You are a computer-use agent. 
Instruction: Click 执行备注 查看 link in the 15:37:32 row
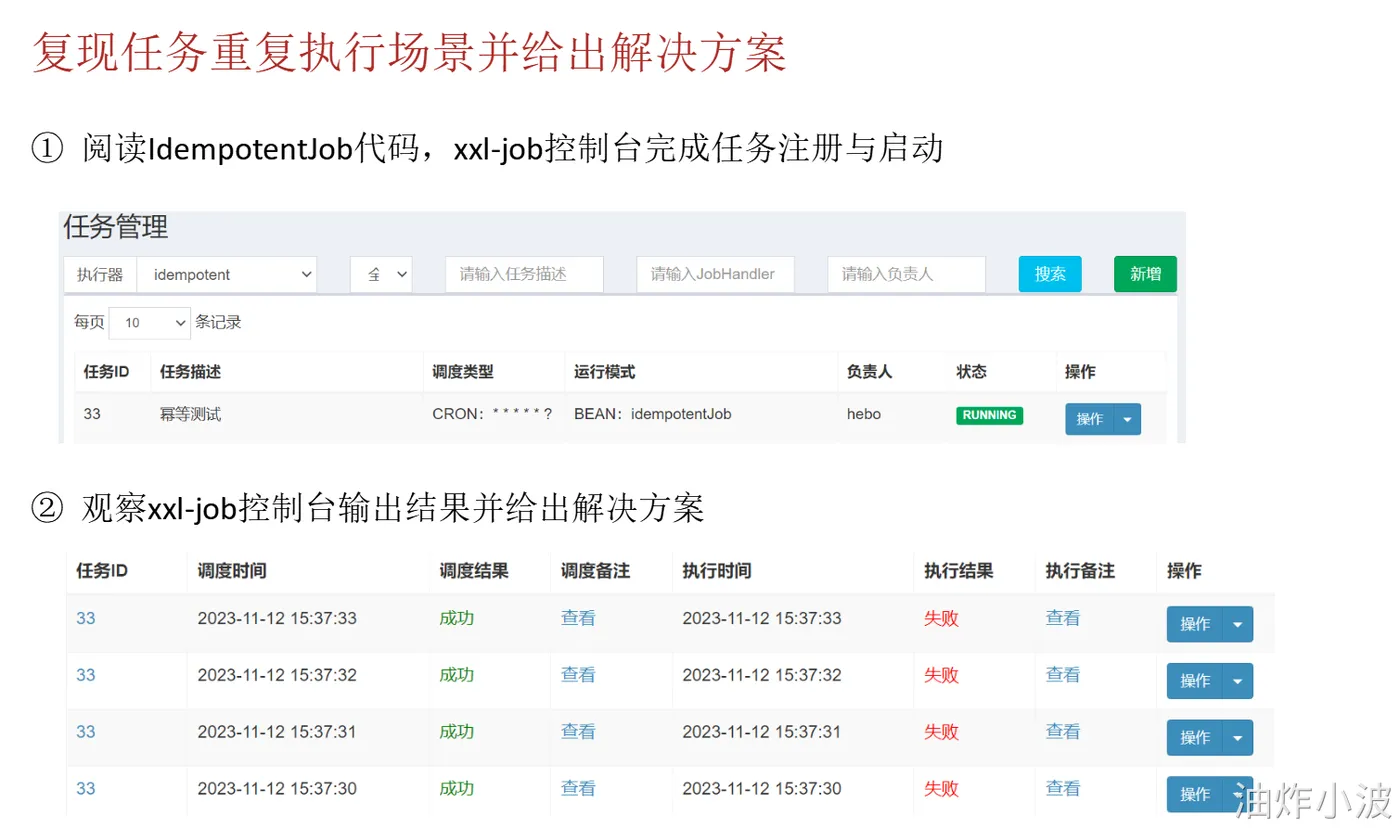1063,675
